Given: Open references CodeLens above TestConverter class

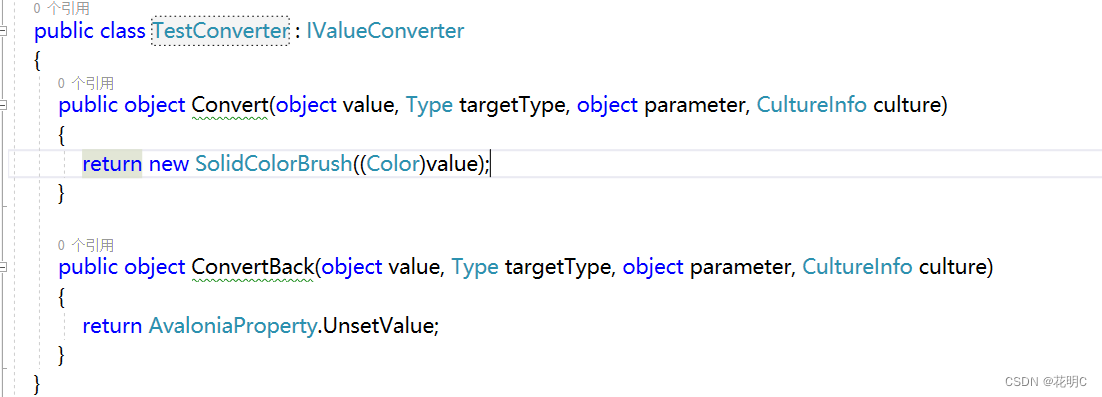Looking at the screenshot, I should pyautogui.click(x=61, y=8).
